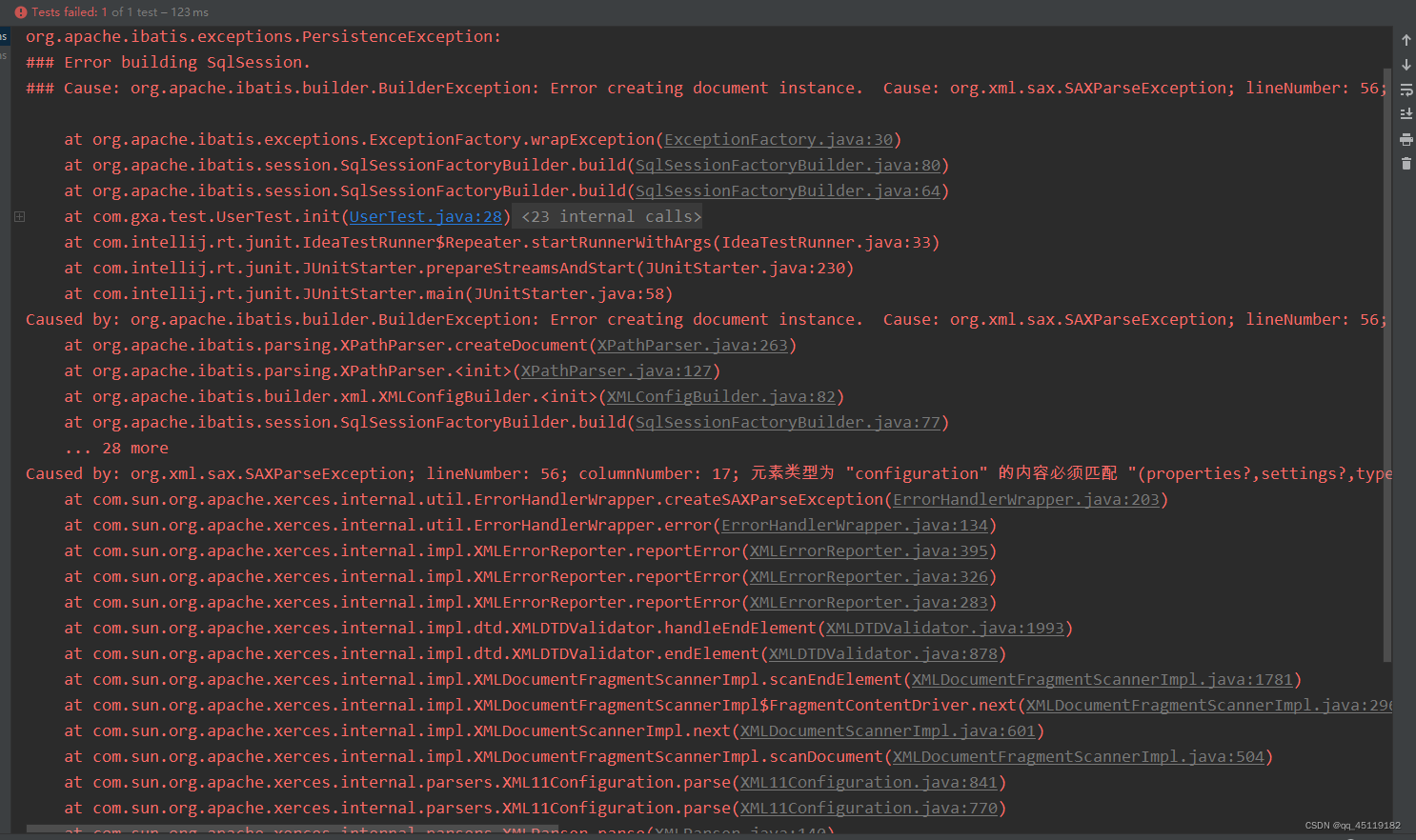Print the console output
This screenshot has width=1416, height=840.
tap(1406, 138)
